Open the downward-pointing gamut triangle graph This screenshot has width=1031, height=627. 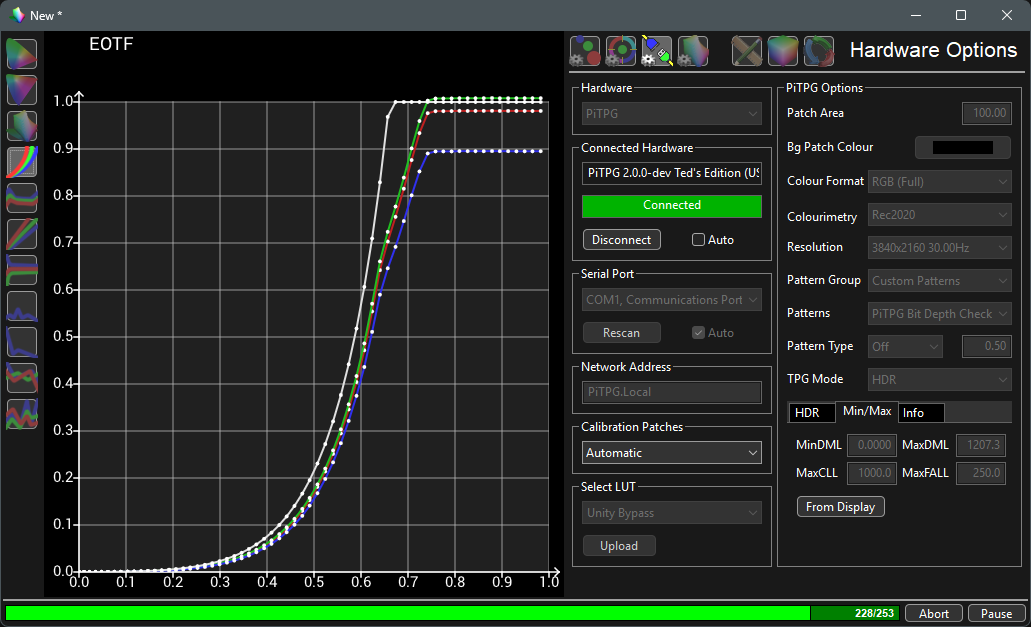[22, 90]
